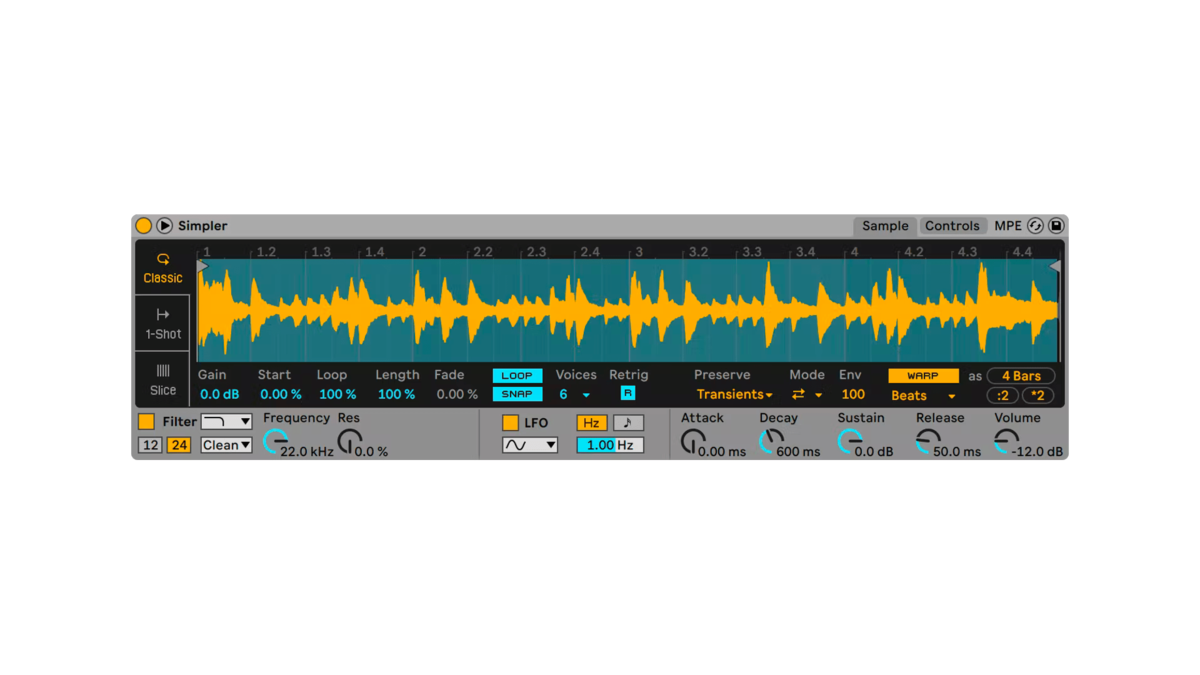
Task: Click the Release knob
Action: 928,441
